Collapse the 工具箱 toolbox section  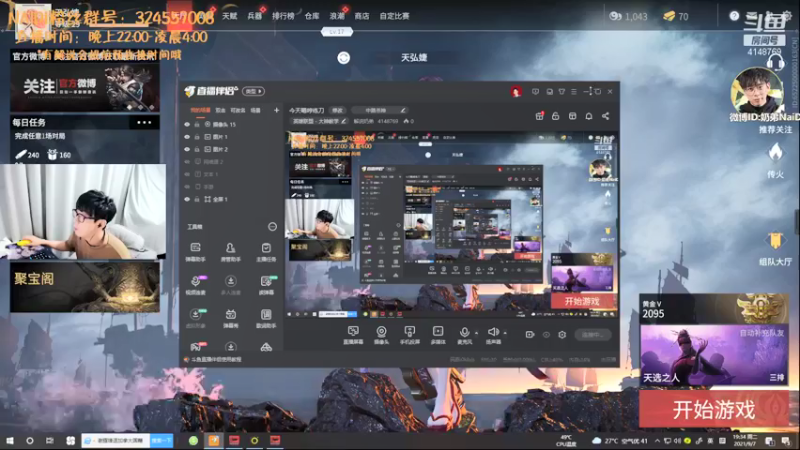272,227
